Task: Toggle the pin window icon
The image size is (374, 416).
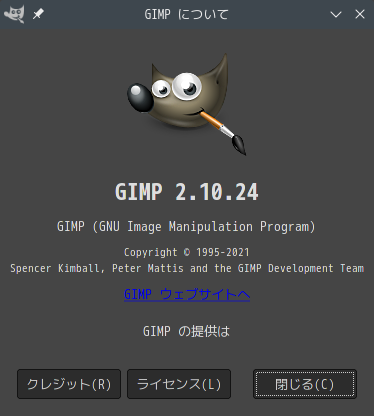Action: (38, 14)
